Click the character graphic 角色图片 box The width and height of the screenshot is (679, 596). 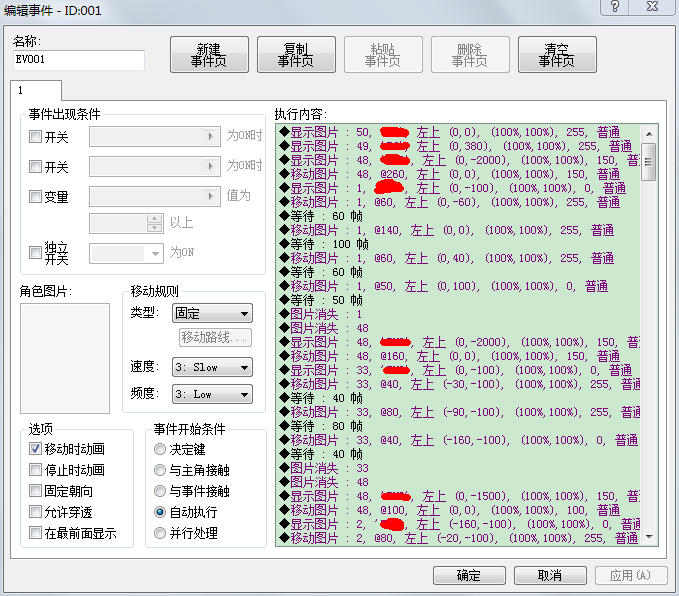click(x=65, y=358)
